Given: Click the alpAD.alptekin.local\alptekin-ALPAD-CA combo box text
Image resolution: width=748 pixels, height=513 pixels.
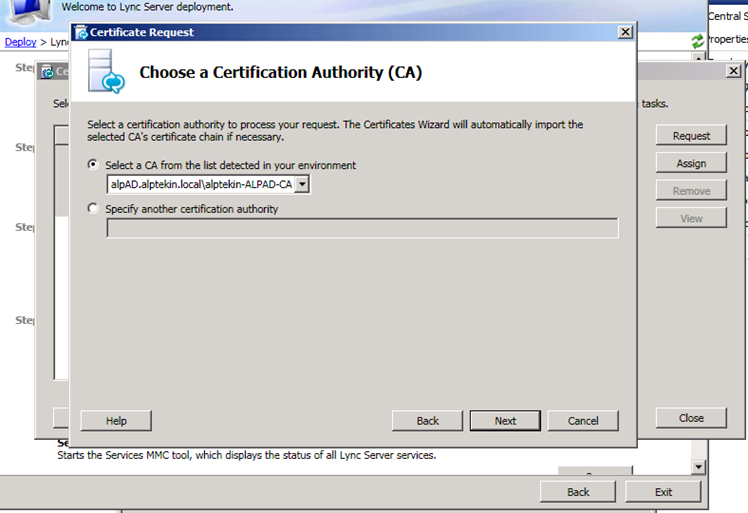Looking at the screenshot, I should click(x=201, y=184).
